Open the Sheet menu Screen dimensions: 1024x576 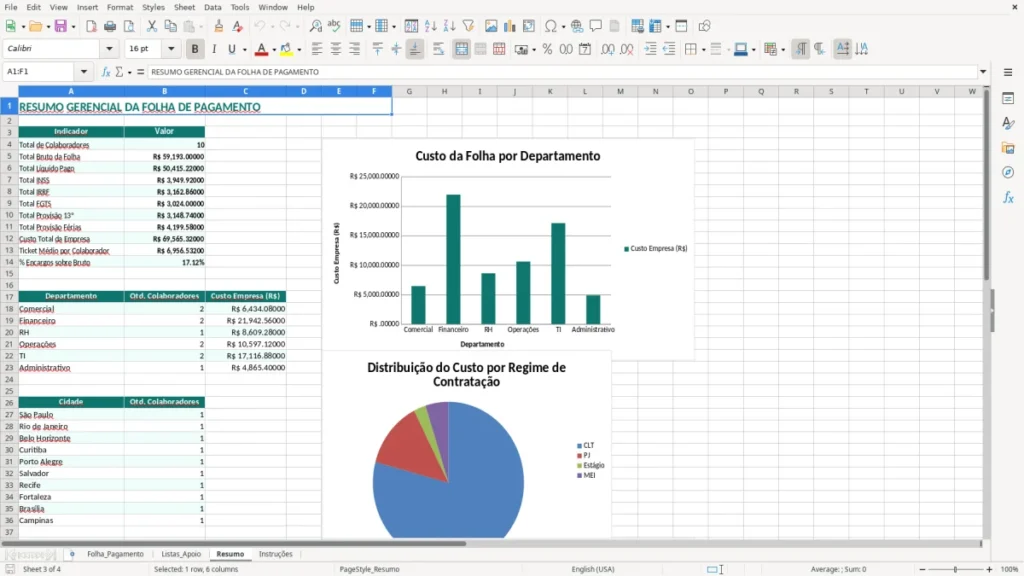click(x=184, y=7)
